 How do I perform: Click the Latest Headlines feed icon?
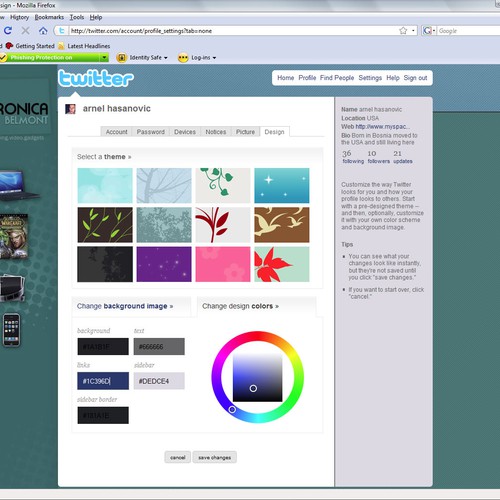click(61, 46)
